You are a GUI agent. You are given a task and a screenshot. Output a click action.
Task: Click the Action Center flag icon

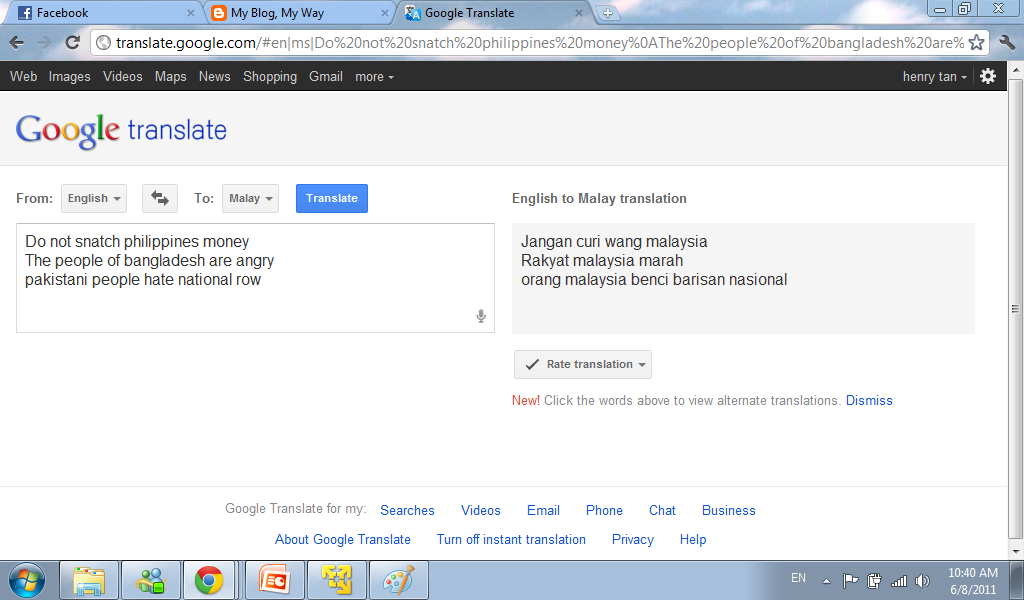[x=850, y=580]
